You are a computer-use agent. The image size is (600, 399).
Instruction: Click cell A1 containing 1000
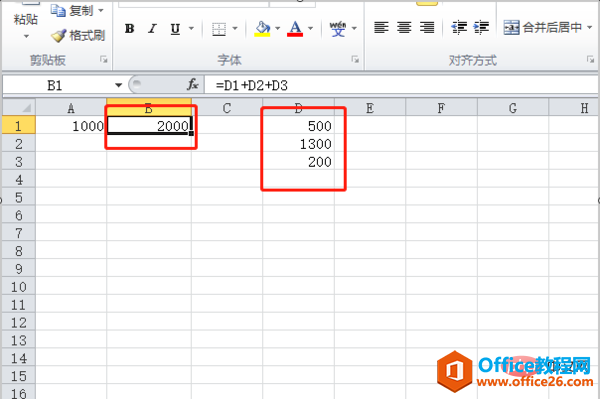click(71, 125)
